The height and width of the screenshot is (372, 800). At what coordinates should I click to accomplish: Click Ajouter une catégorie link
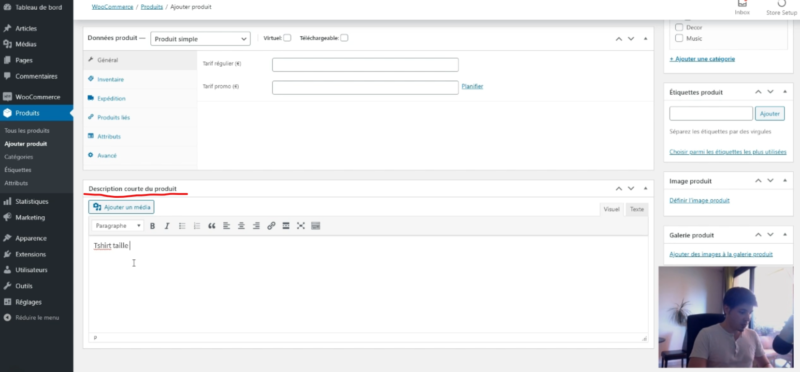tap(702, 59)
